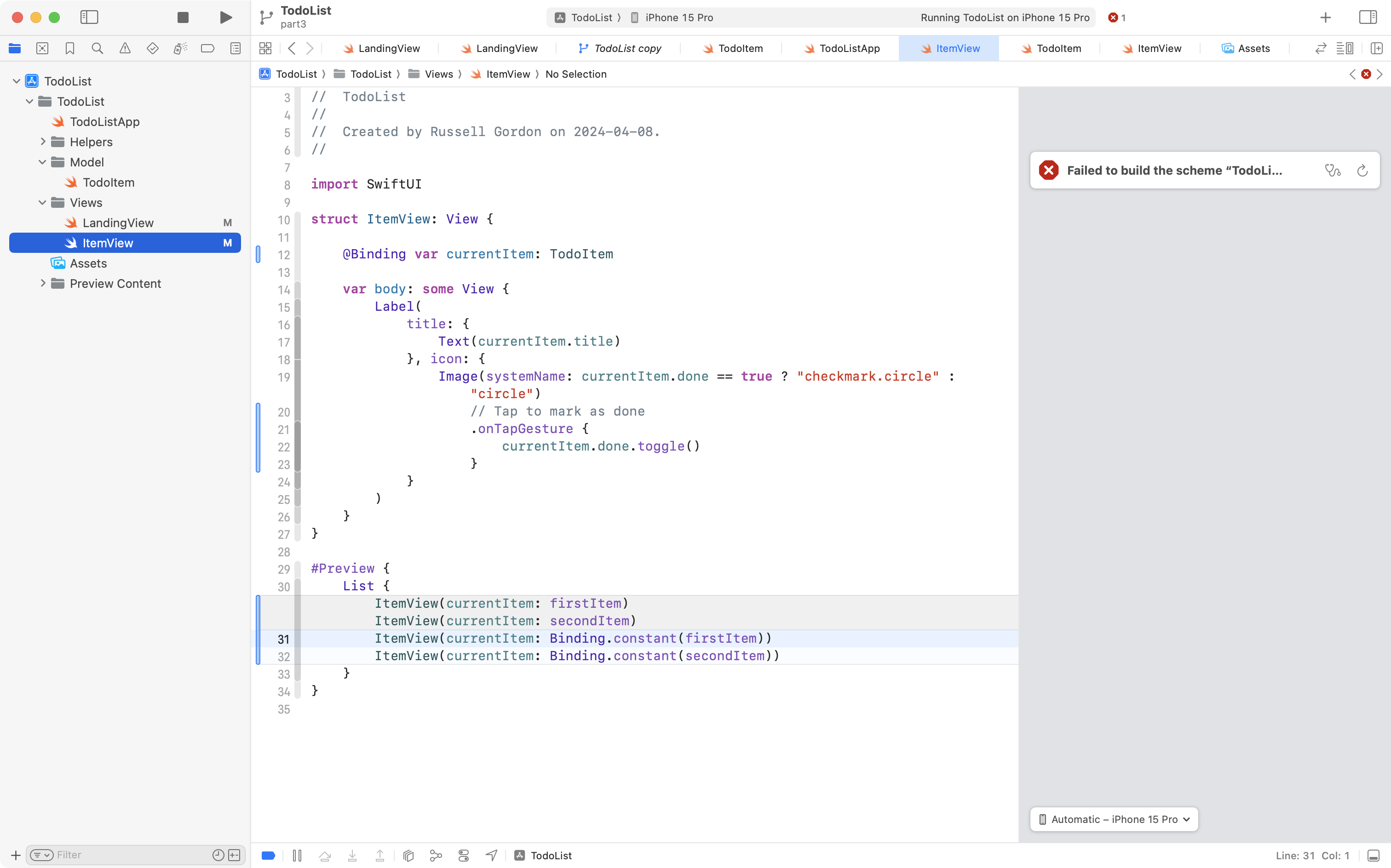Collapse the Model folder
The image size is (1391, 868).
[41, 162]
